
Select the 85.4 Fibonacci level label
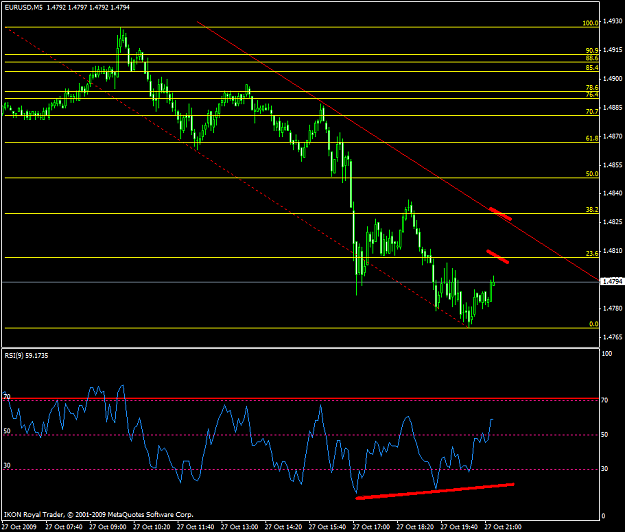pyautogui.click(x=592, y=68)
